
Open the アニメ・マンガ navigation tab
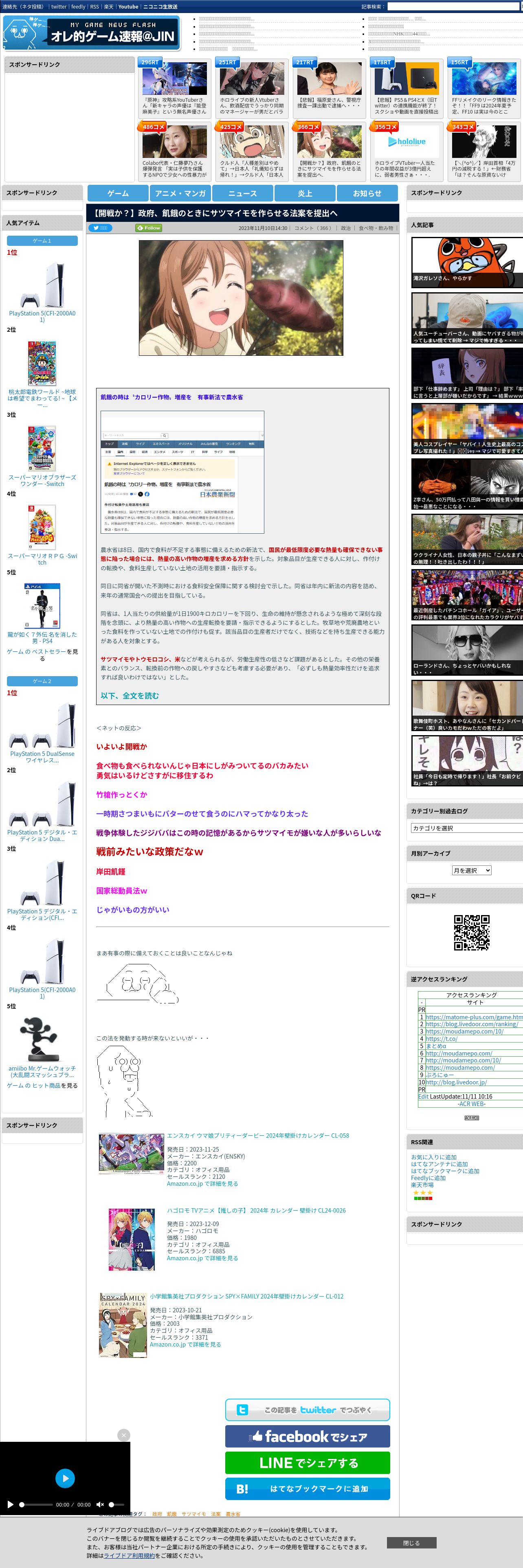pos(180,193)
